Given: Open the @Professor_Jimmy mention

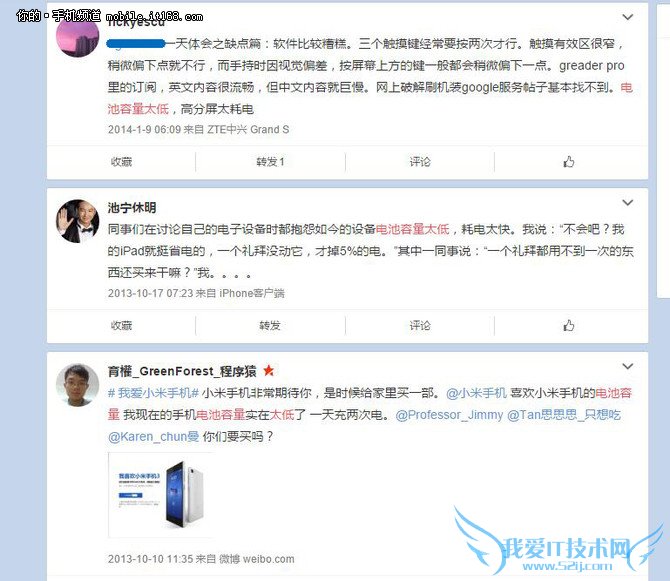Looking at the screenshot, I should (449, 415).
